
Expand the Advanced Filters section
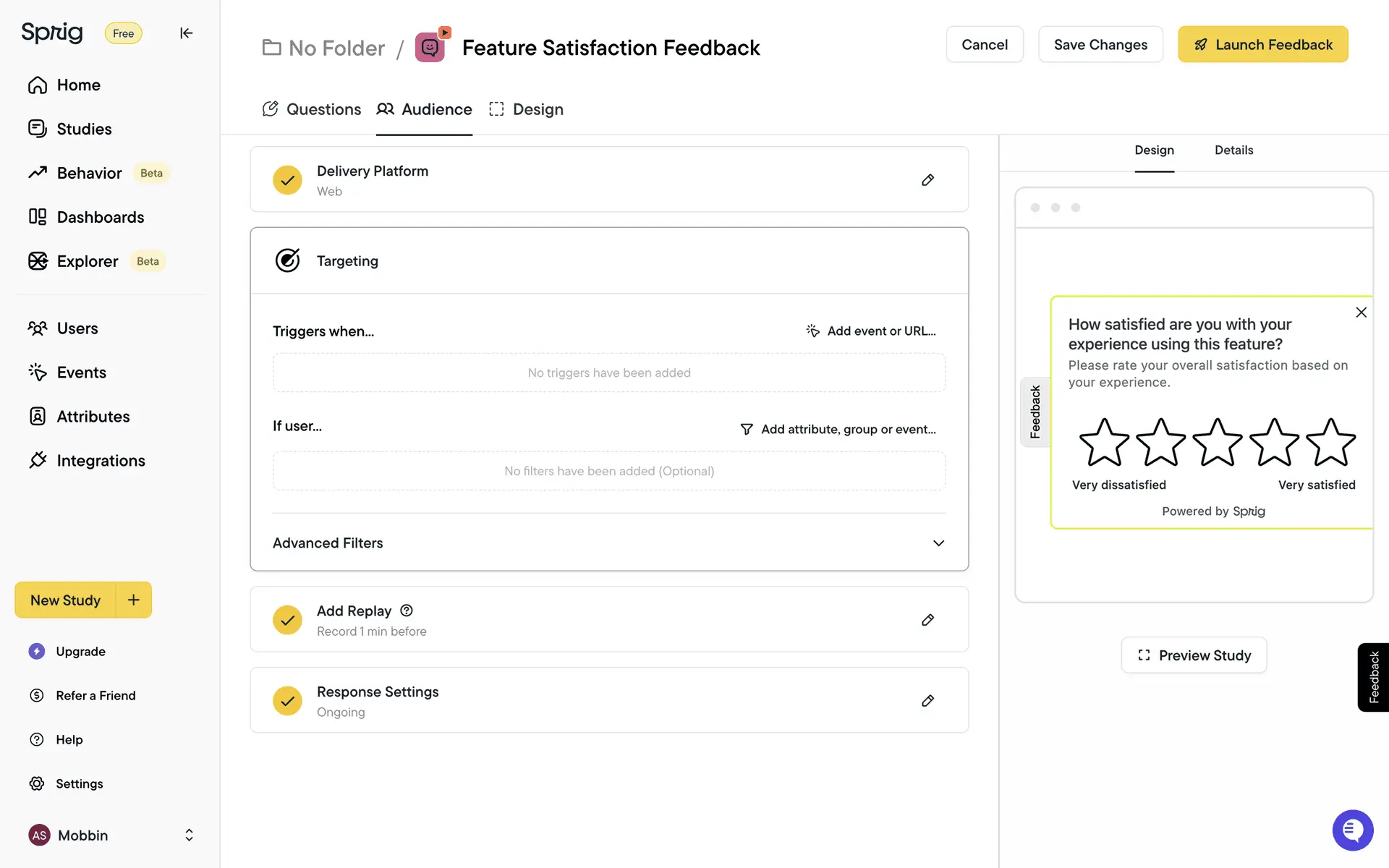point(938,543)
